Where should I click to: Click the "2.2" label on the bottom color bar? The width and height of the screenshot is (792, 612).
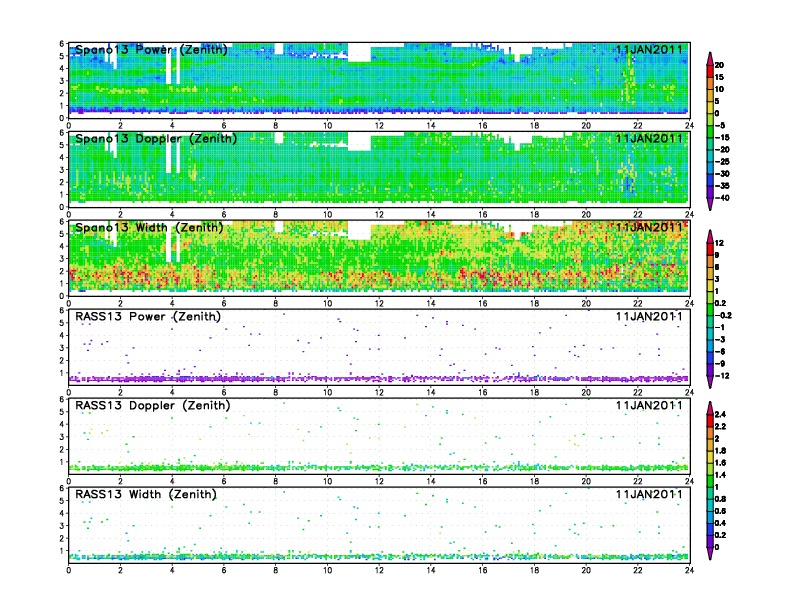(720, 427)
